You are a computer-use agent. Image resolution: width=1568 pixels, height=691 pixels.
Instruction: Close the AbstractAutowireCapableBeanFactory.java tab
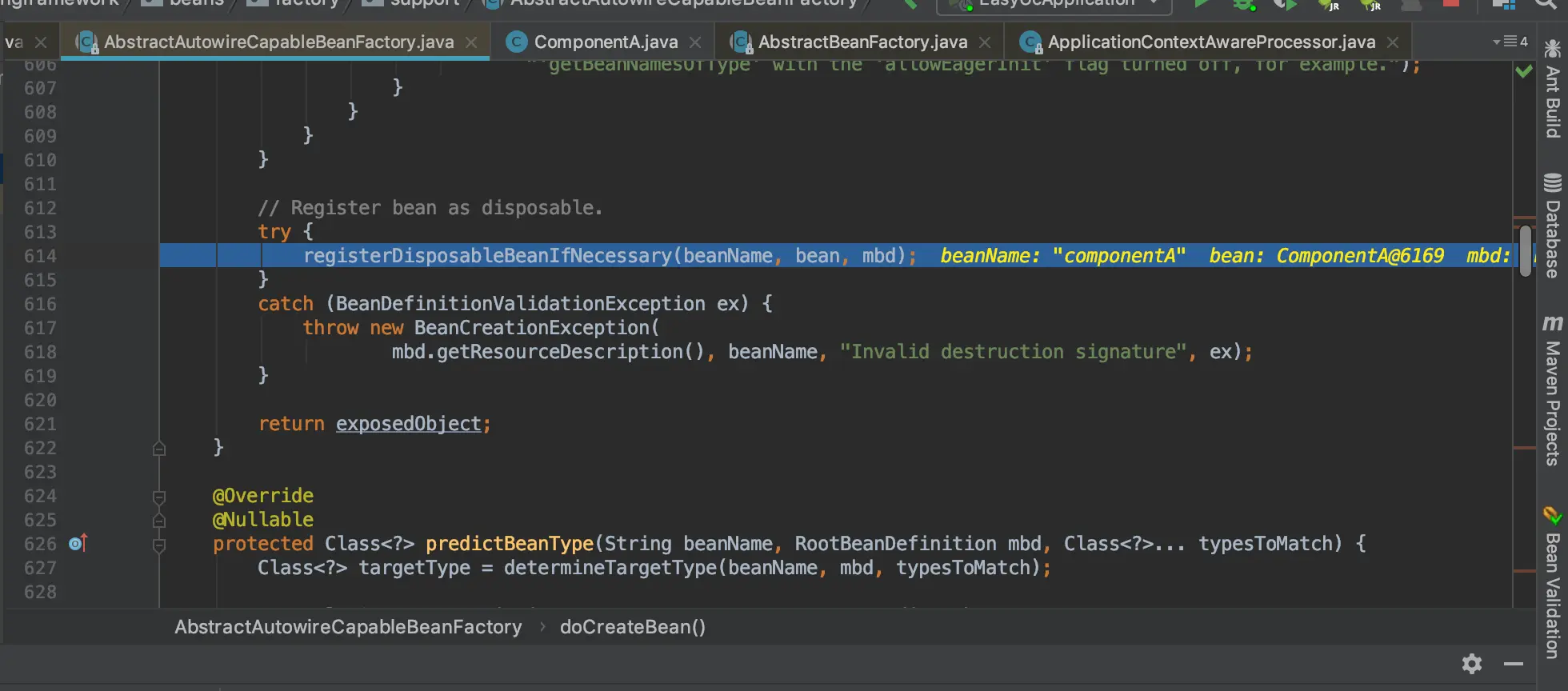(471, 42)
